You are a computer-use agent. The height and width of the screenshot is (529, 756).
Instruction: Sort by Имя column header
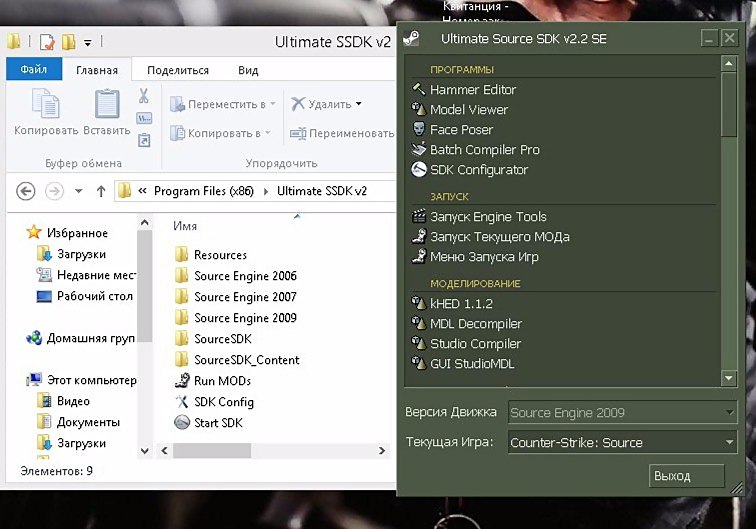pyautogui.click(x=185, y=226)
